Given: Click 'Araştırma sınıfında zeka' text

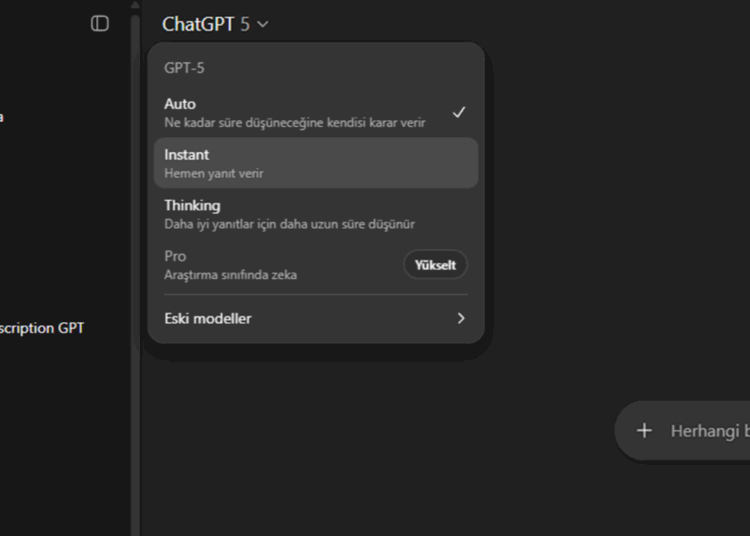Looking at the screenshot, I should (231, 275).
